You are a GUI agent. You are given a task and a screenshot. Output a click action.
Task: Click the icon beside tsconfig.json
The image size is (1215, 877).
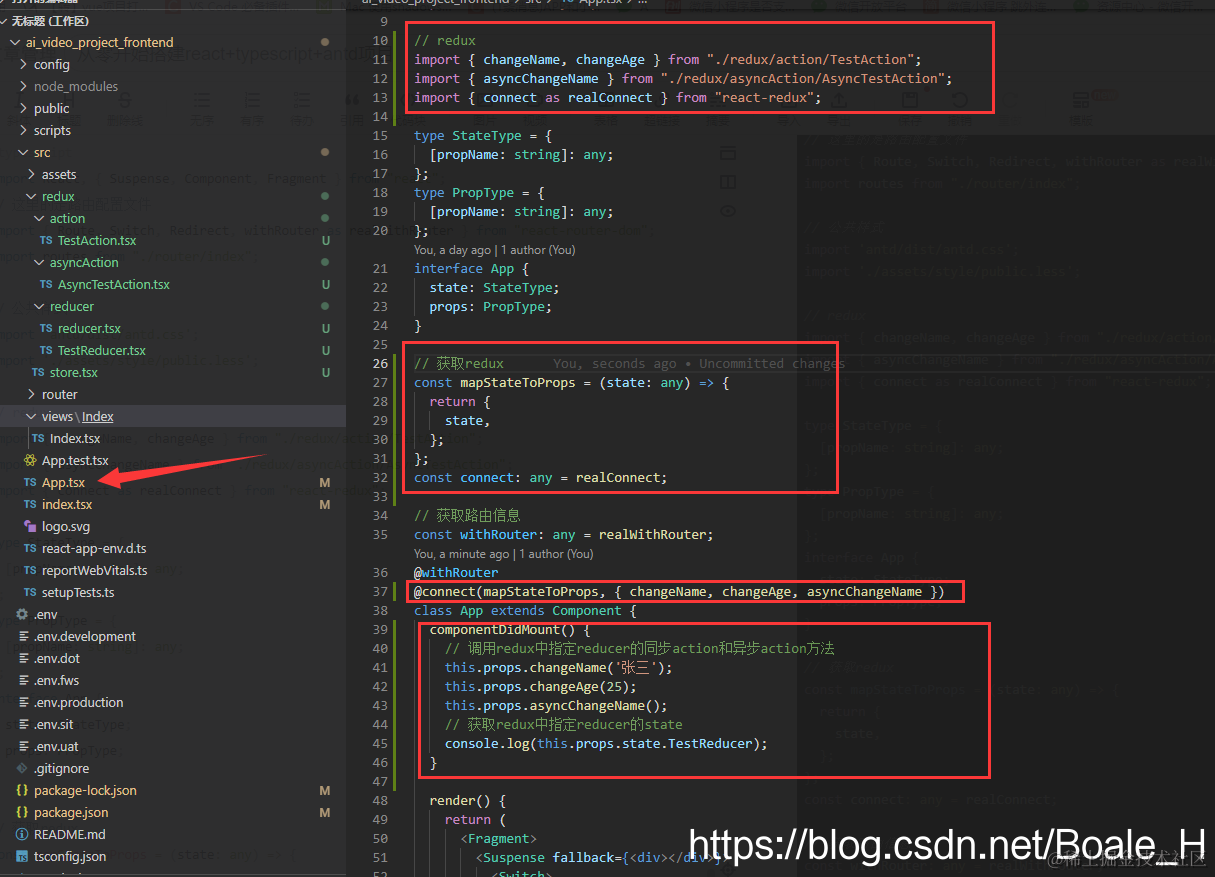tap(22, 857)
